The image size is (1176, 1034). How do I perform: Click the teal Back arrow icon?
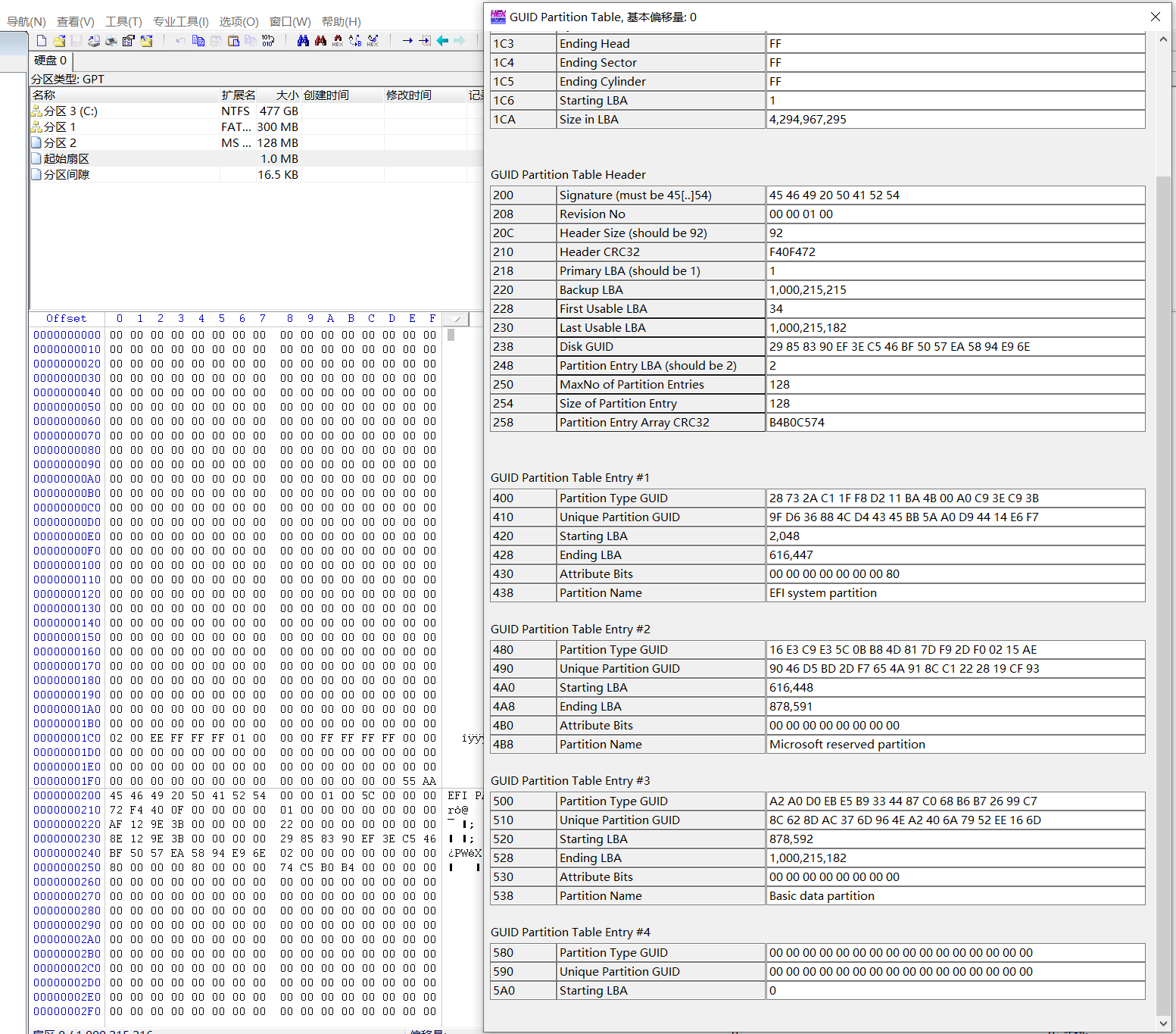pyautogui.click(x=442, y=40)
